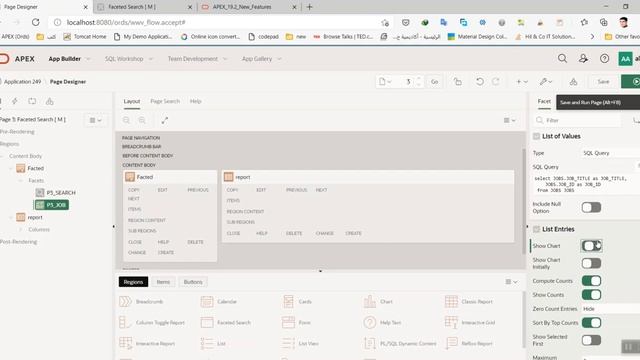Open the Page Shared Components tab icon
The width and height of the screenshot is (640, 360).
[x=49, y=101]
